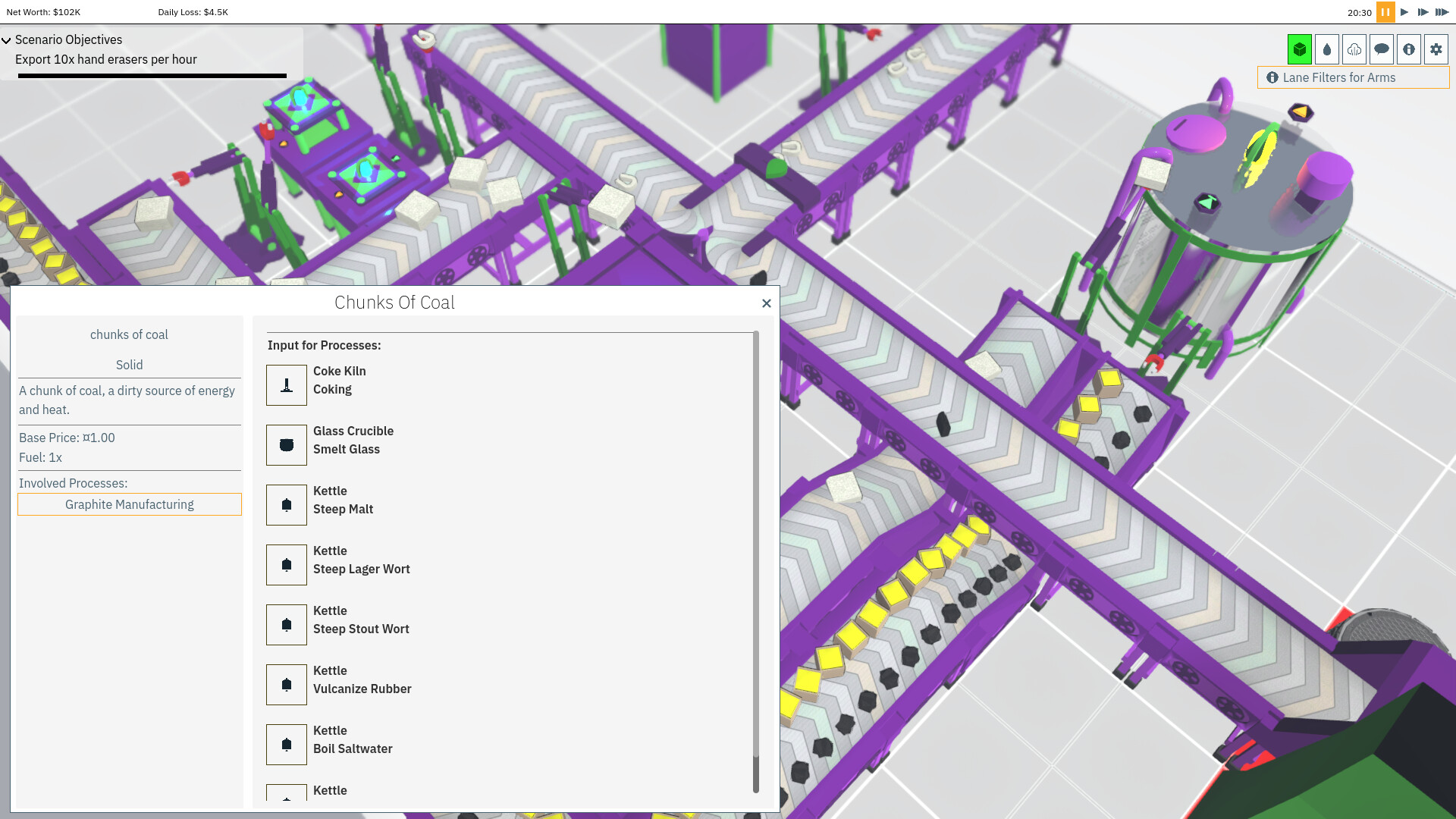Click the Coke Kiln Coking process icon
Screen dimensions: 1456x819
tap(286, 384)
